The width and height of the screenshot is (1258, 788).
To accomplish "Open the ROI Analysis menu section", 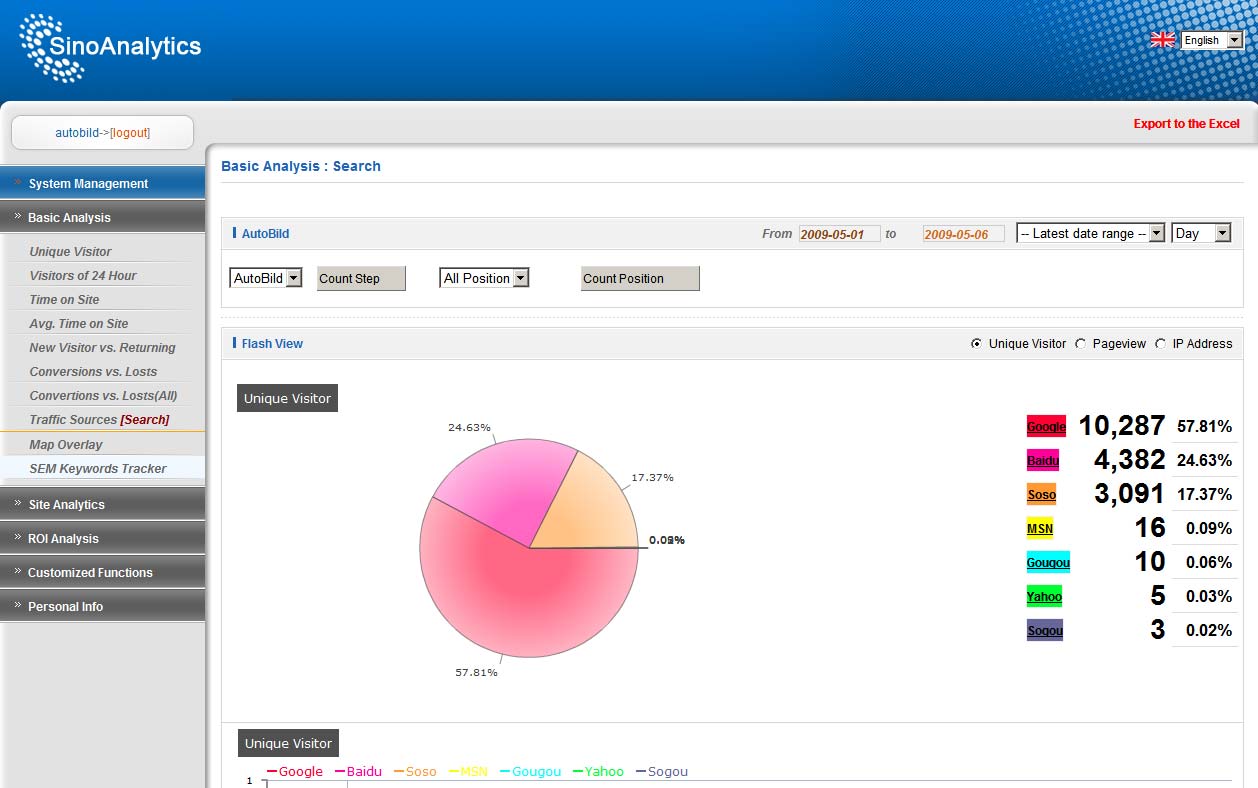I will (x=102, y=538).
